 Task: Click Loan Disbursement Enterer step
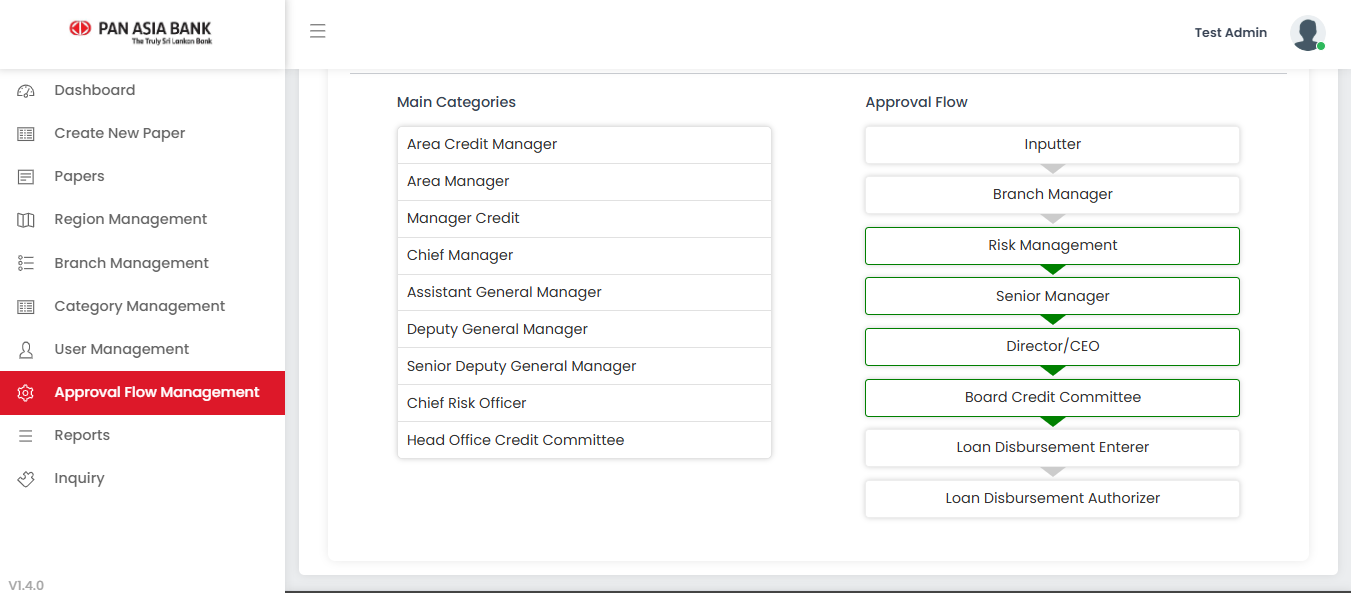[x=1052, y=447]
